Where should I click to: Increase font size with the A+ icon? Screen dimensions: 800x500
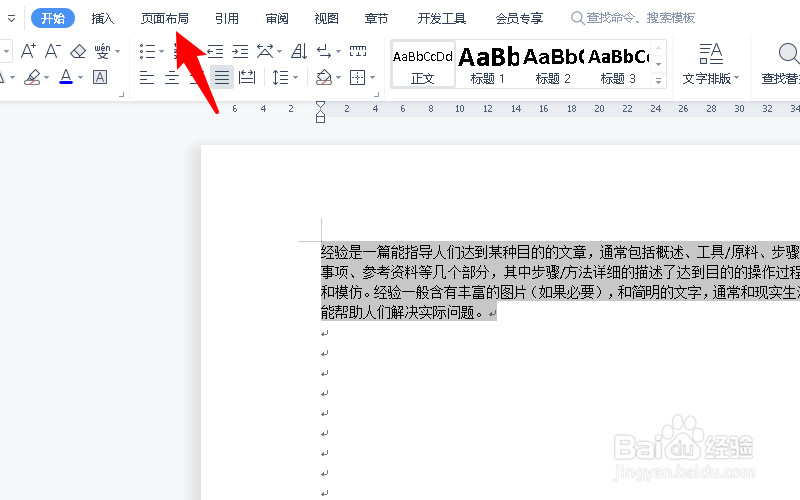pos(28,51)
